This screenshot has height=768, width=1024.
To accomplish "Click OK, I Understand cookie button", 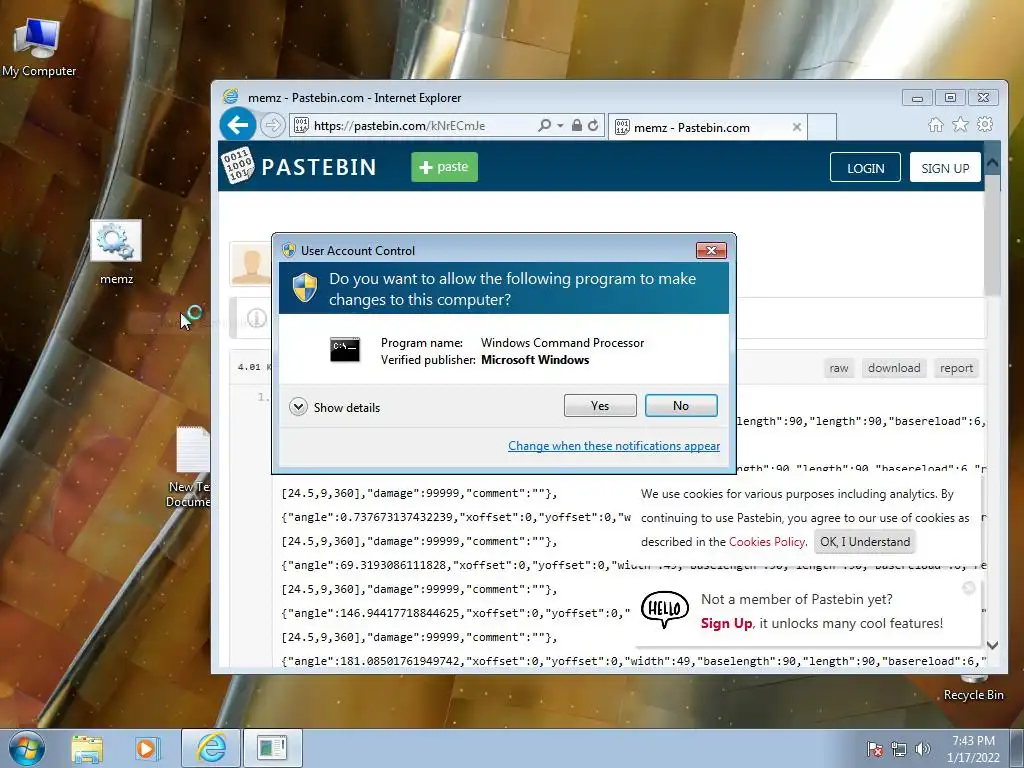I will 865,541.
